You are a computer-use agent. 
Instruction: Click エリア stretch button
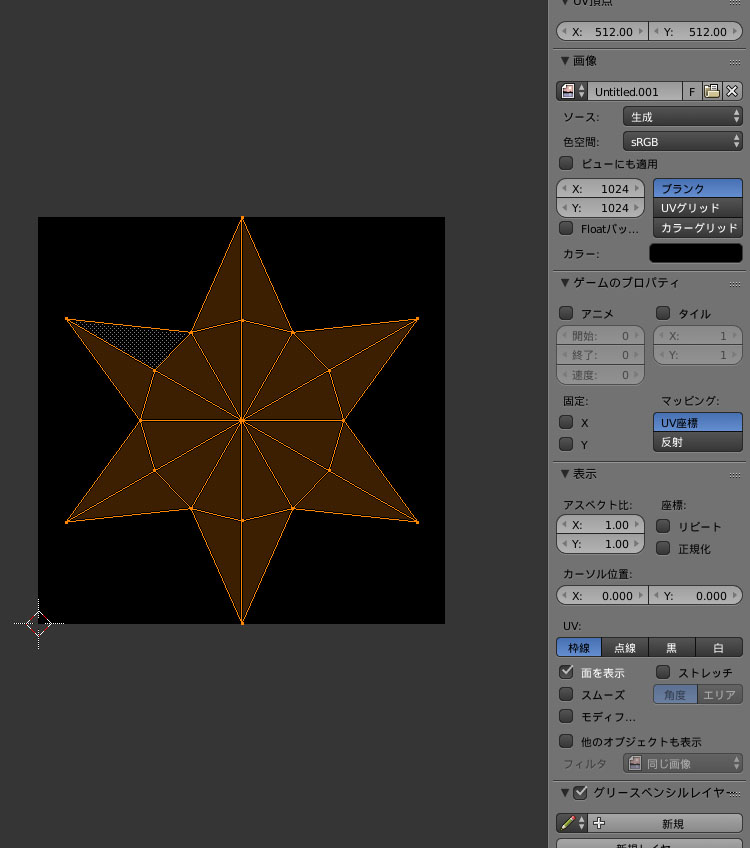coord(720,694)
